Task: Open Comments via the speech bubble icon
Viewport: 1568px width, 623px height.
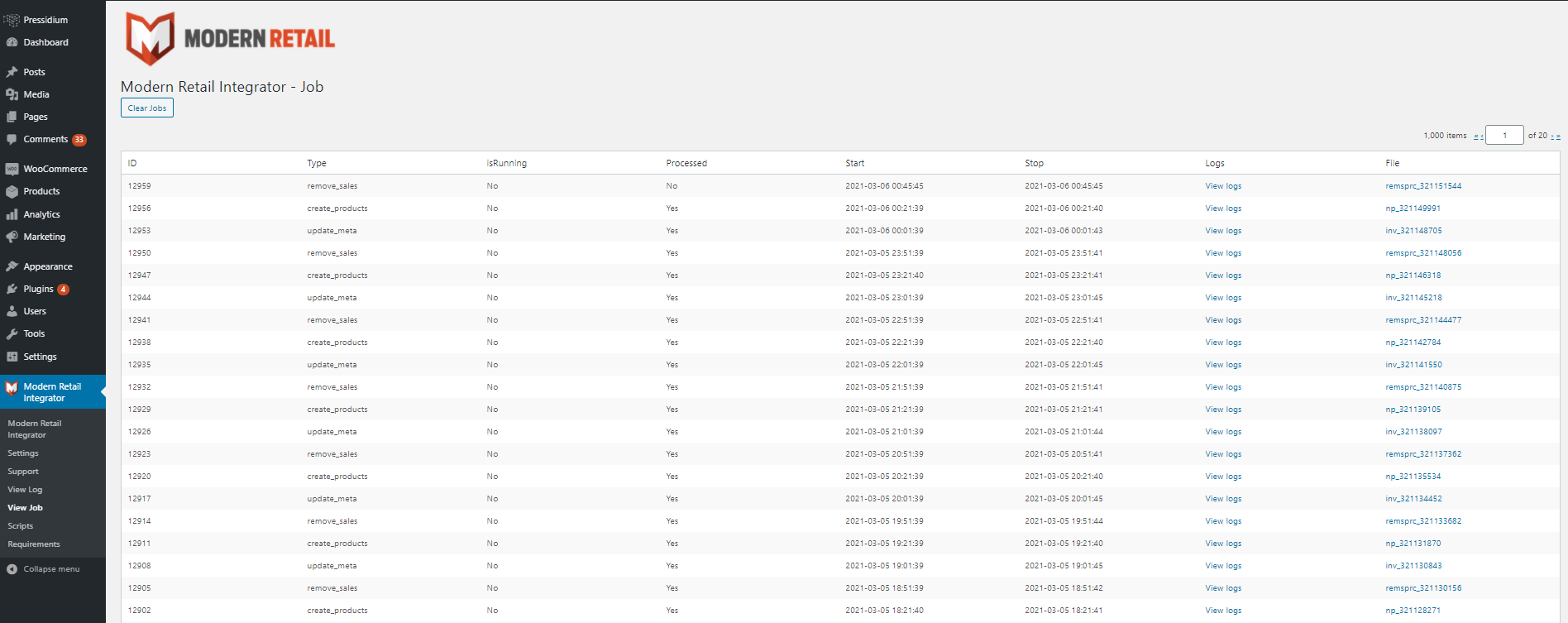Action: click(12, 139)
